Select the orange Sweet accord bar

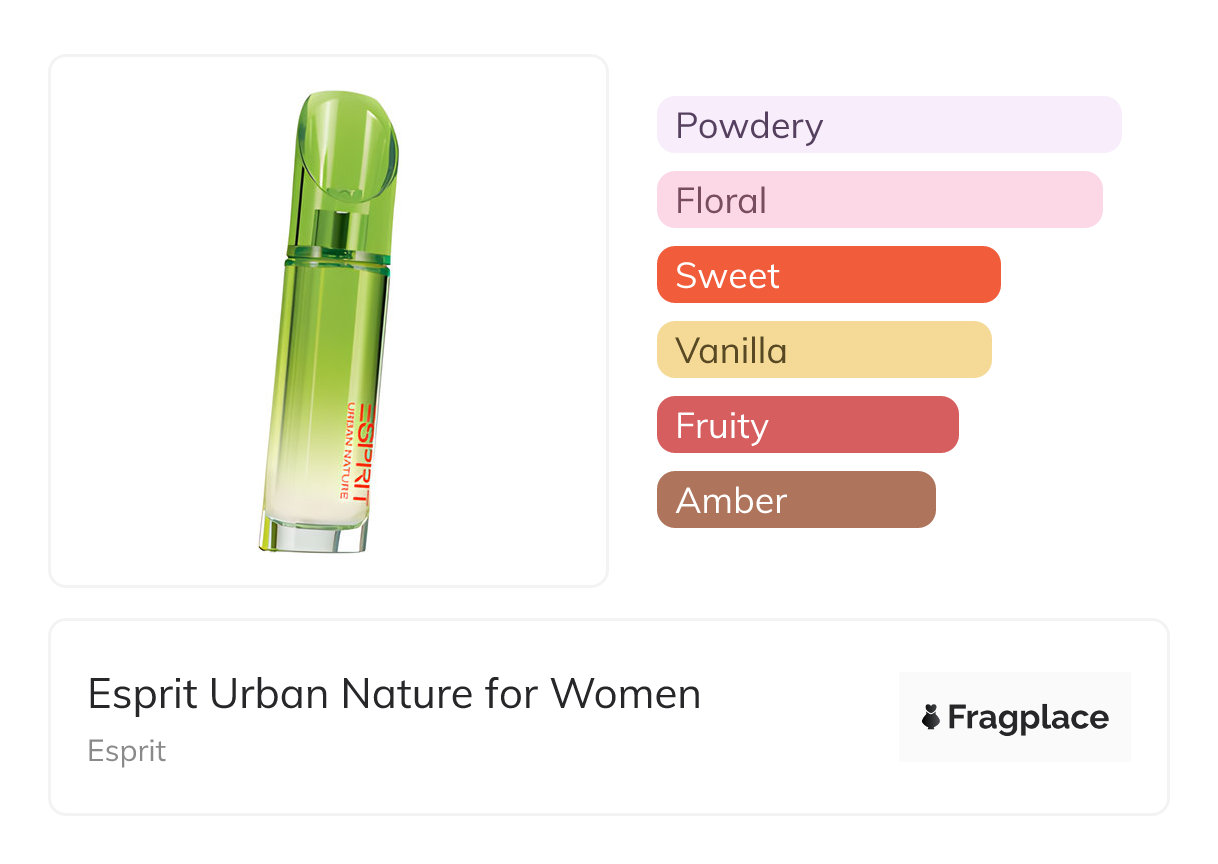coord(829,275)
